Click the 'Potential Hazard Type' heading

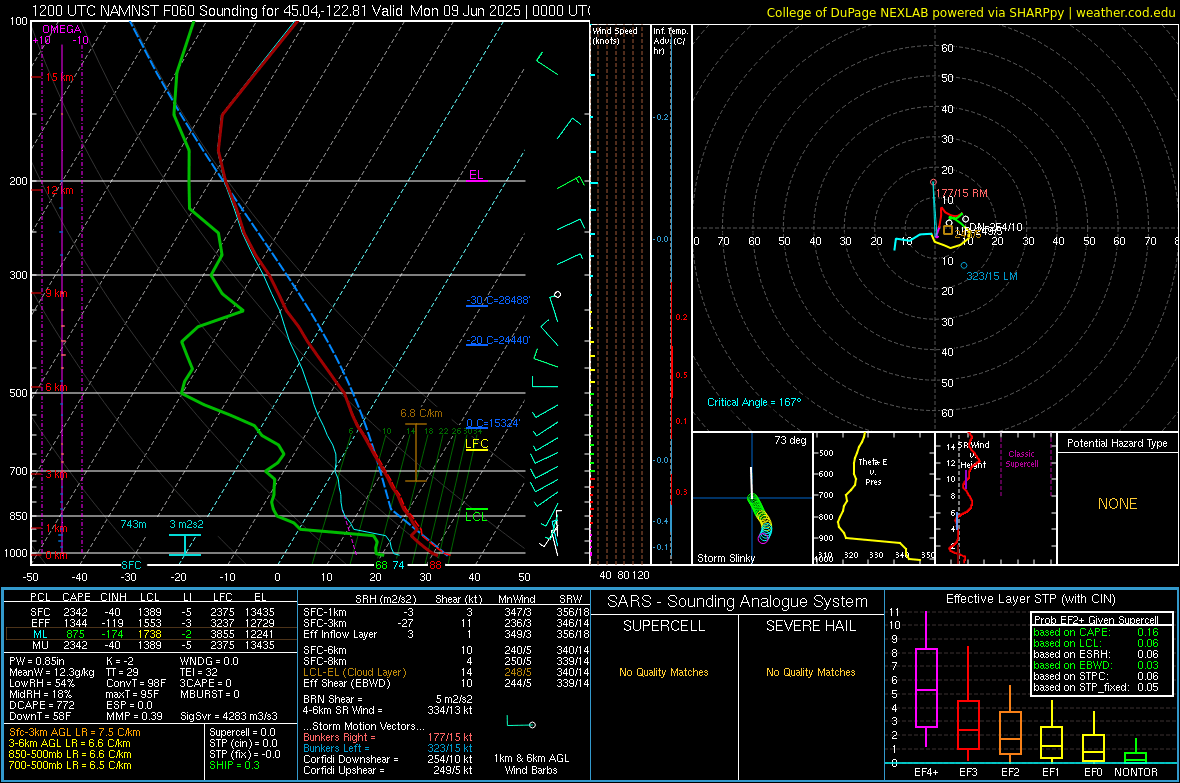tap(1118, 443)
